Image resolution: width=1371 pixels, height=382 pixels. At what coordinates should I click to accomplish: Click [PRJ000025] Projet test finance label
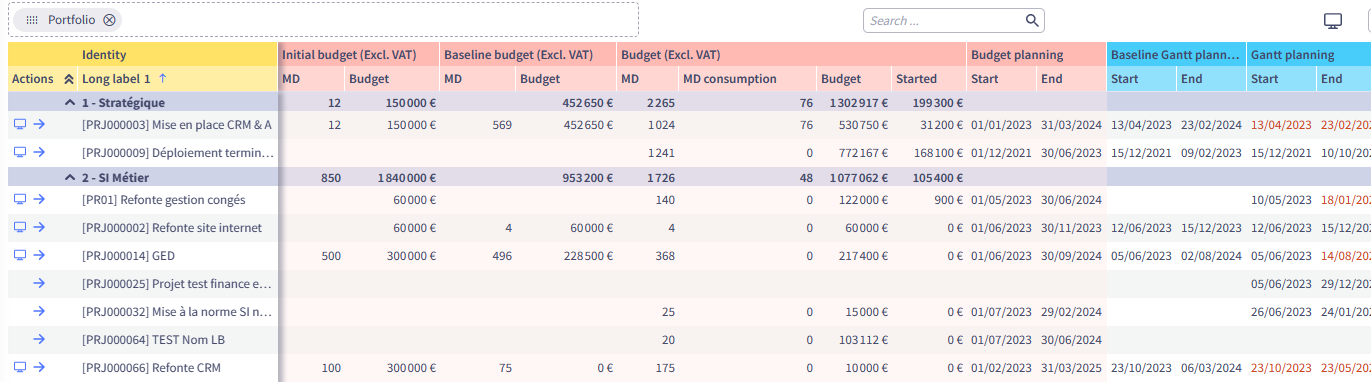[177, 283]
